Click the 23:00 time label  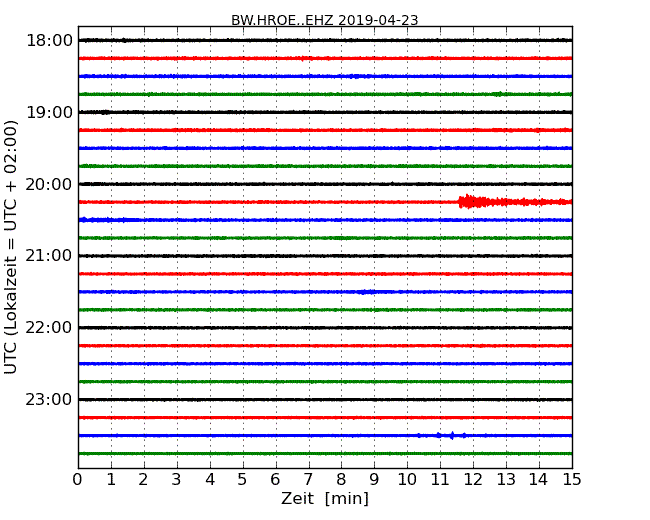tap(49, 399)
